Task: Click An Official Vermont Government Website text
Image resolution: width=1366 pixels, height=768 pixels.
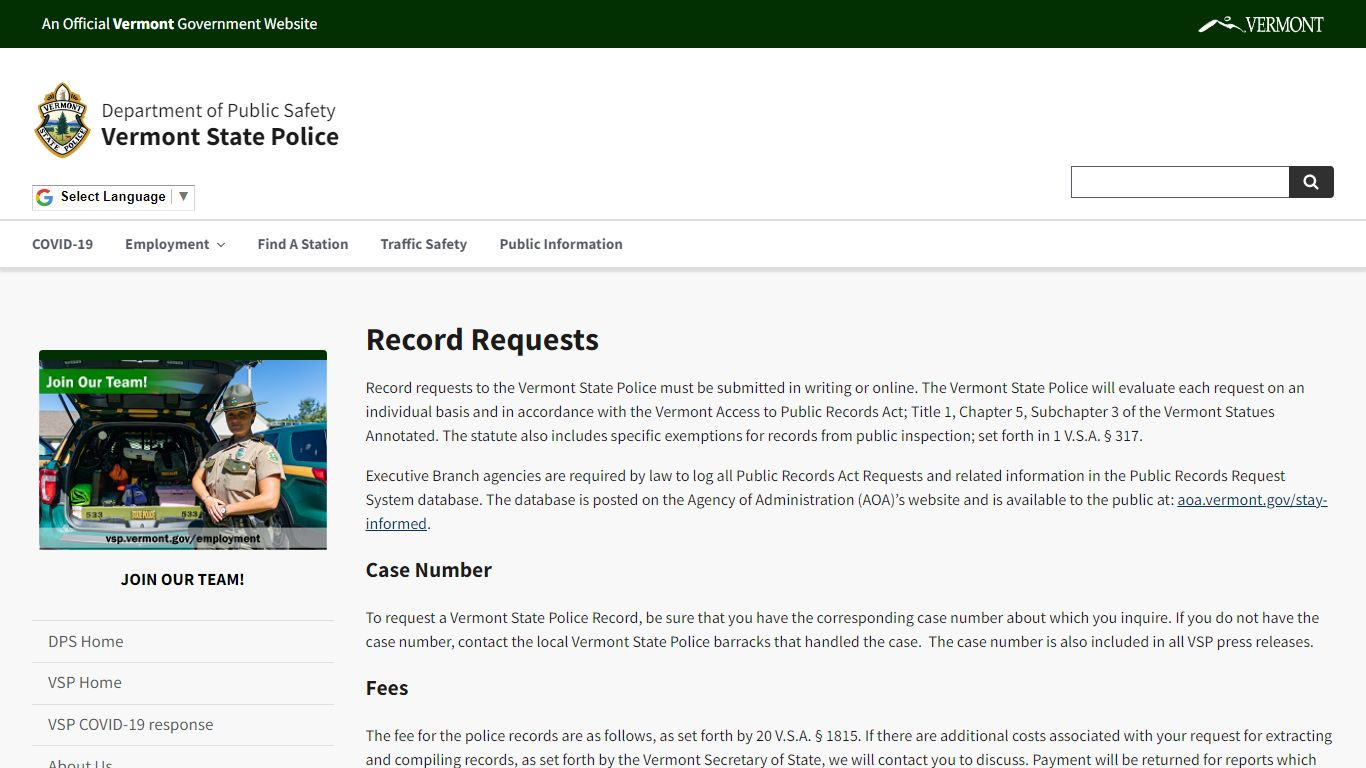Action: click(x=180, y=24)
